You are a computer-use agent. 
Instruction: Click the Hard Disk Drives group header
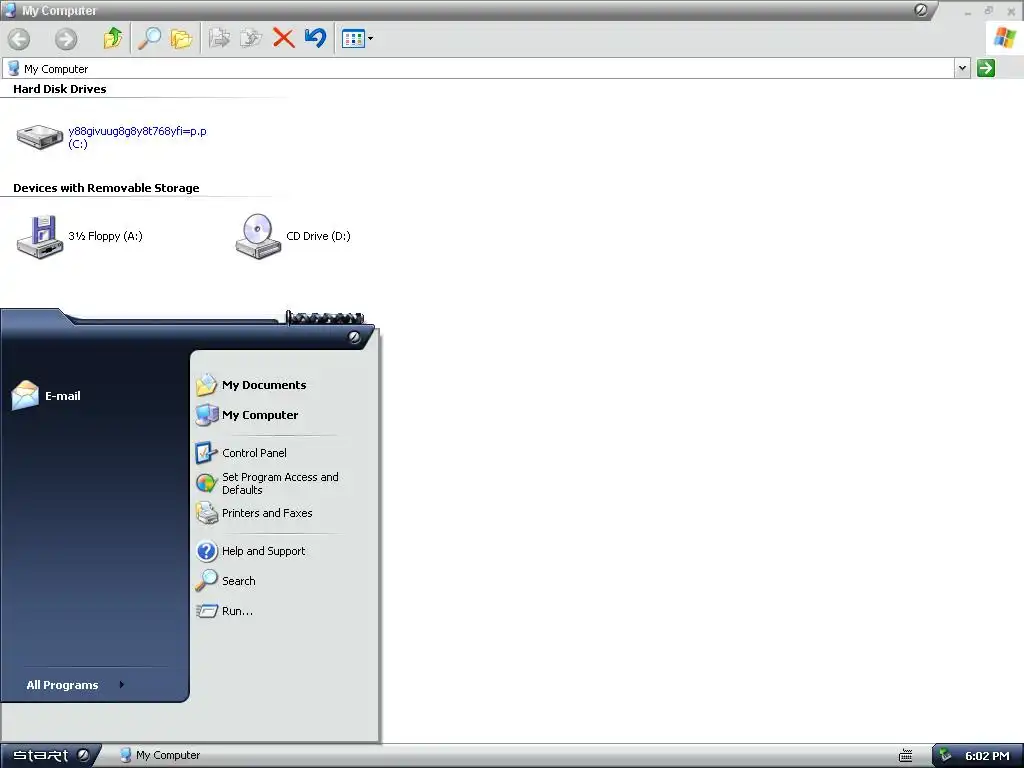[59, 89]
